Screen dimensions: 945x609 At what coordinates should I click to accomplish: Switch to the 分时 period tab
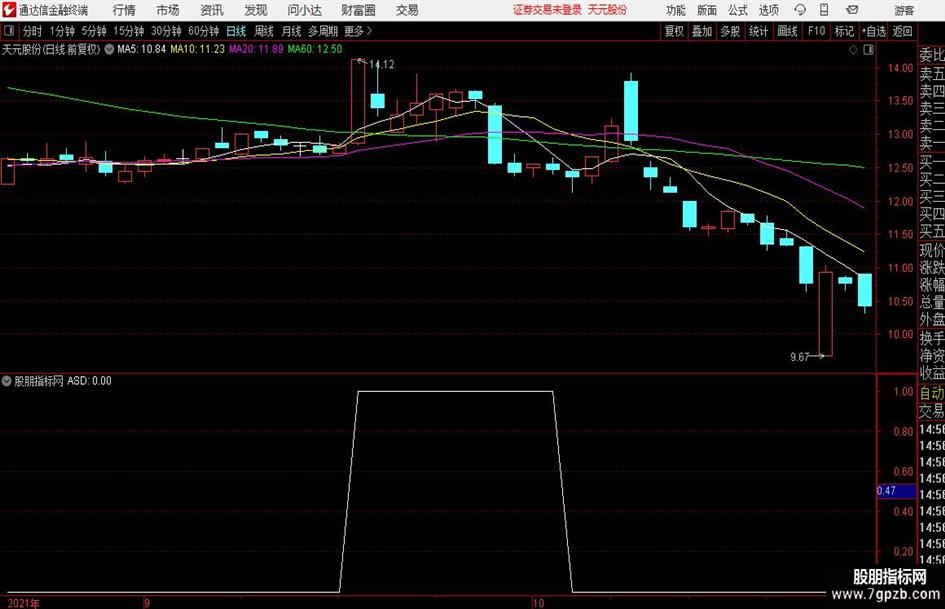click(33, 31)
